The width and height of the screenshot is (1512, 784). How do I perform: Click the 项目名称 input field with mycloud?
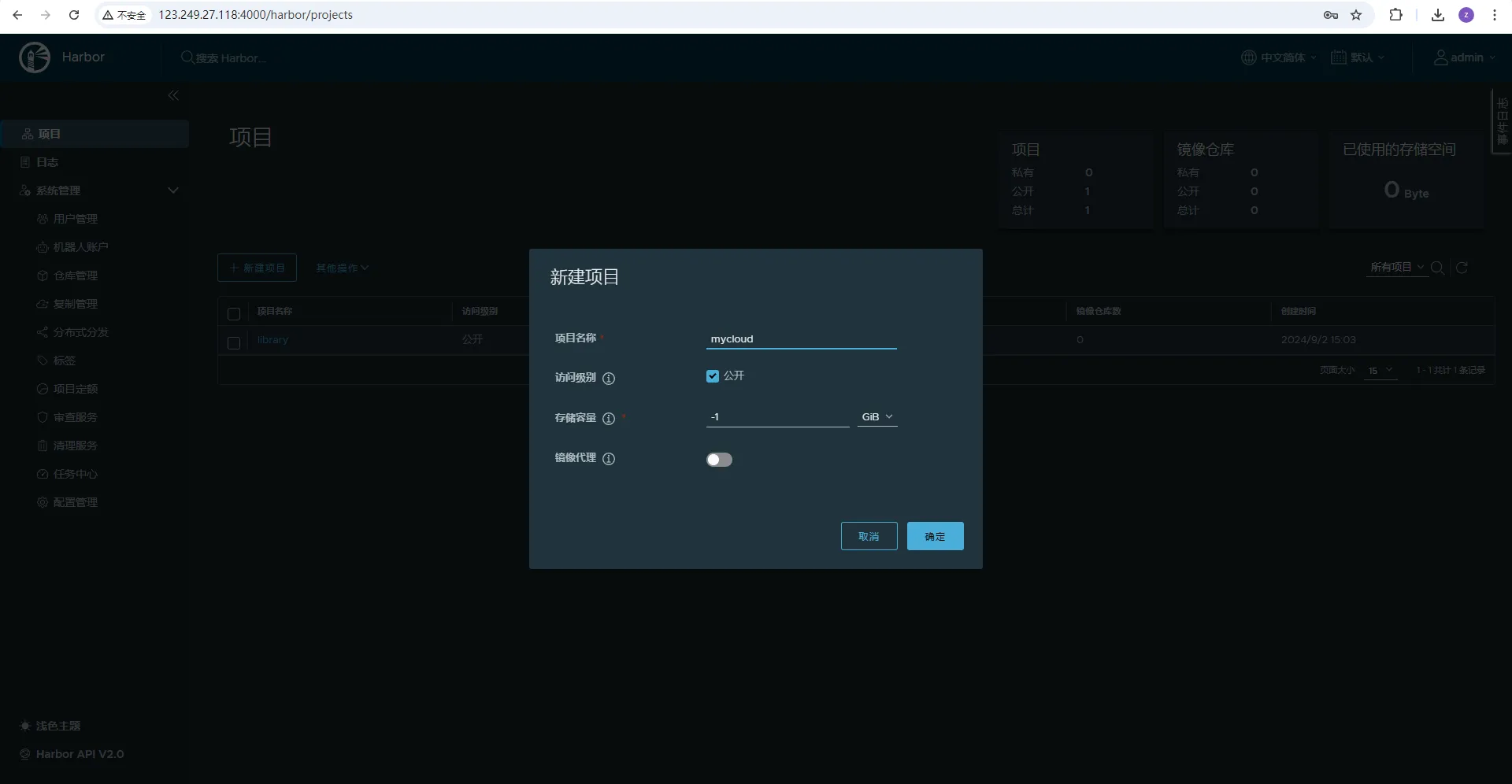click(802, 339)
